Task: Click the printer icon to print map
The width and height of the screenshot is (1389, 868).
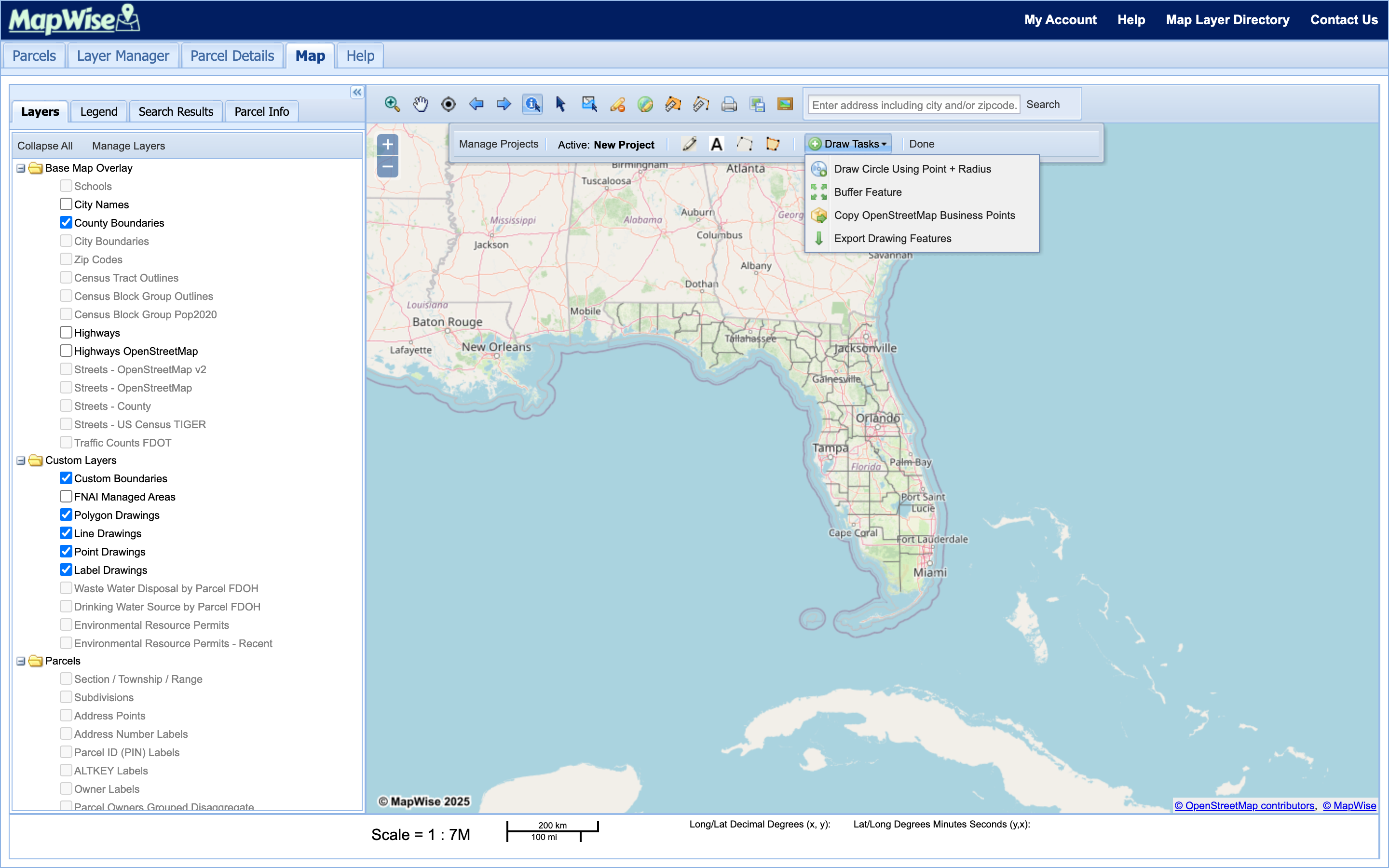Action: click(730, 104)
